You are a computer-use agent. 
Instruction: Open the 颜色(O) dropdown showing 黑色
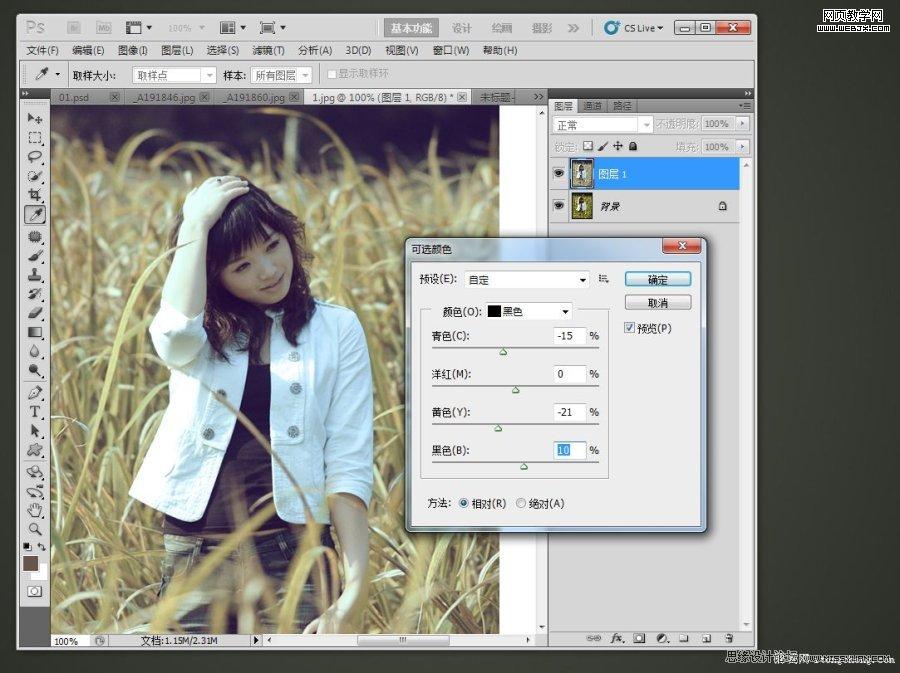click(x=529, y=311)
